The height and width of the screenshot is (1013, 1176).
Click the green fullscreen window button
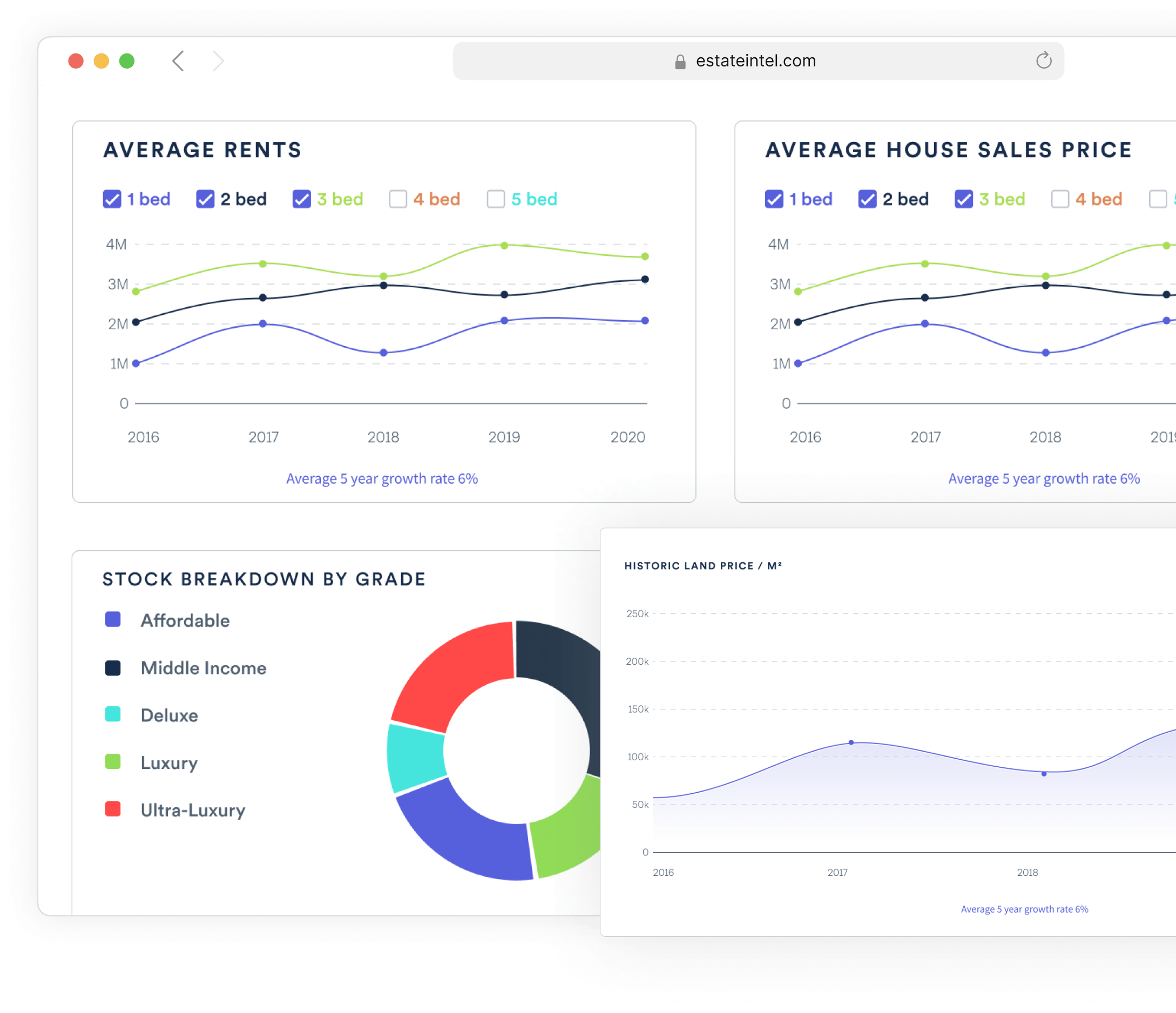coord(127,60)
